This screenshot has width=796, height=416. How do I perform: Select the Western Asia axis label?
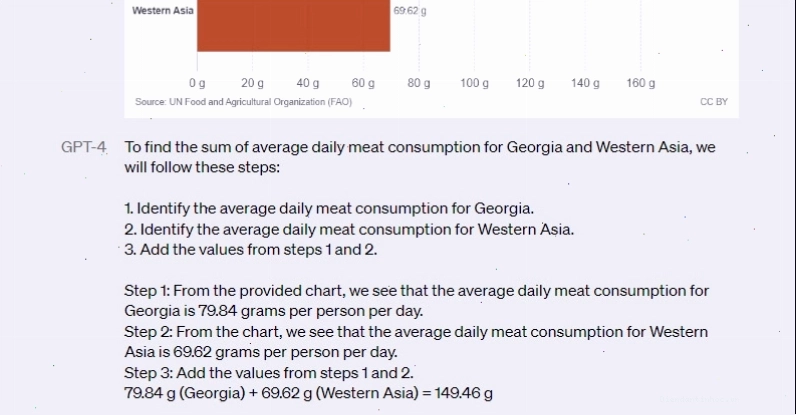pyautogui.click(x=162, y=11)
